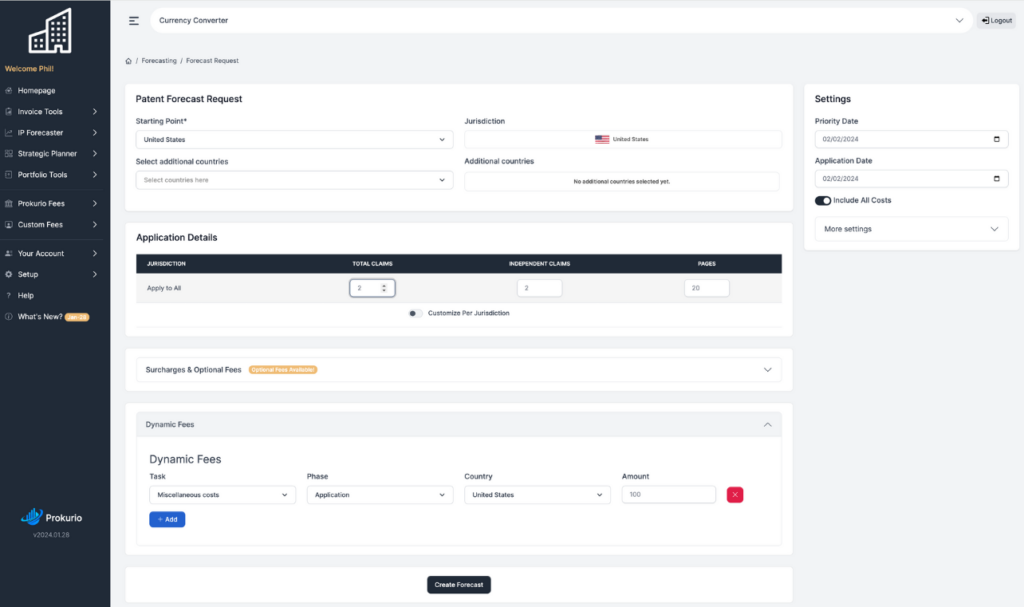Open Strategic Planner menu item

47,154
